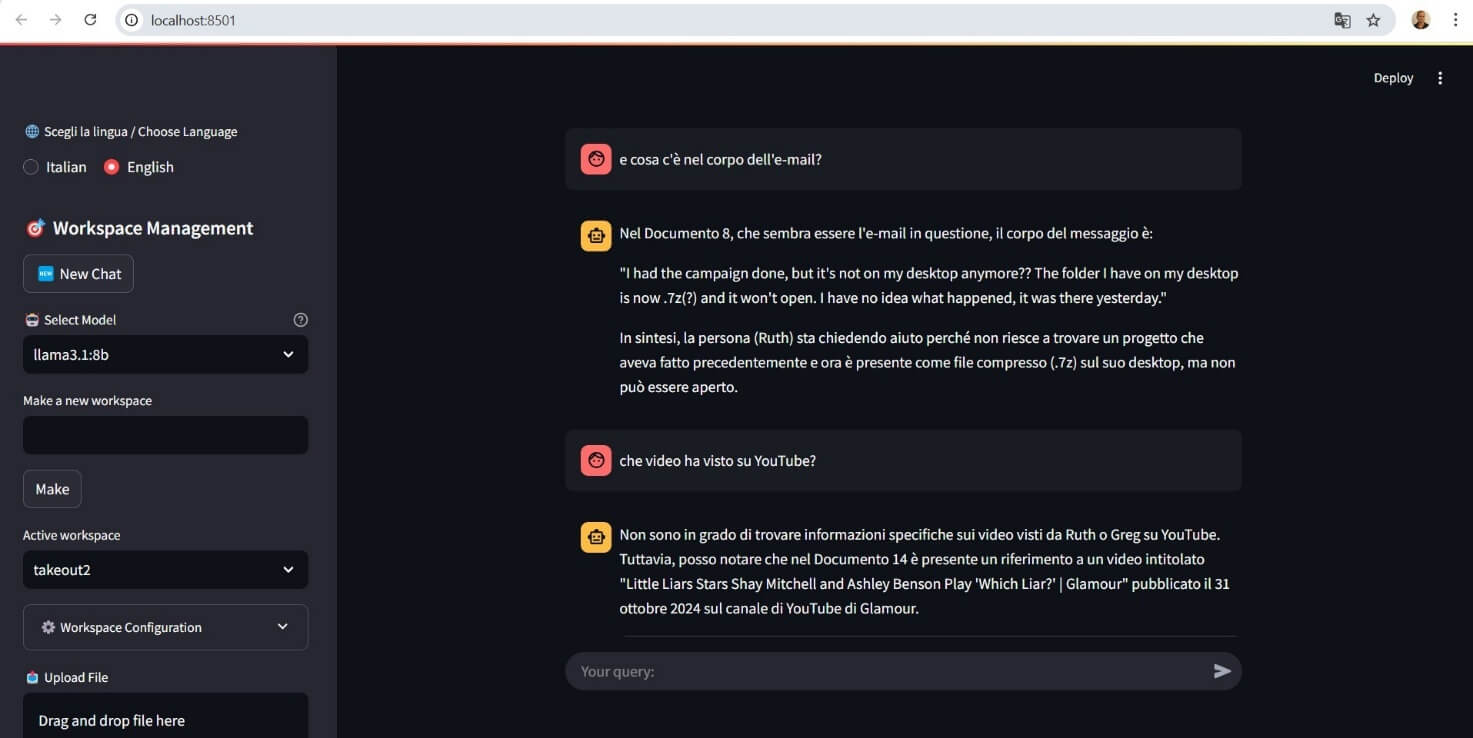Bookmark this page with the star icon
Image resolution: width=1473 pixels, height=738 pixels.
pos(1373,20)
